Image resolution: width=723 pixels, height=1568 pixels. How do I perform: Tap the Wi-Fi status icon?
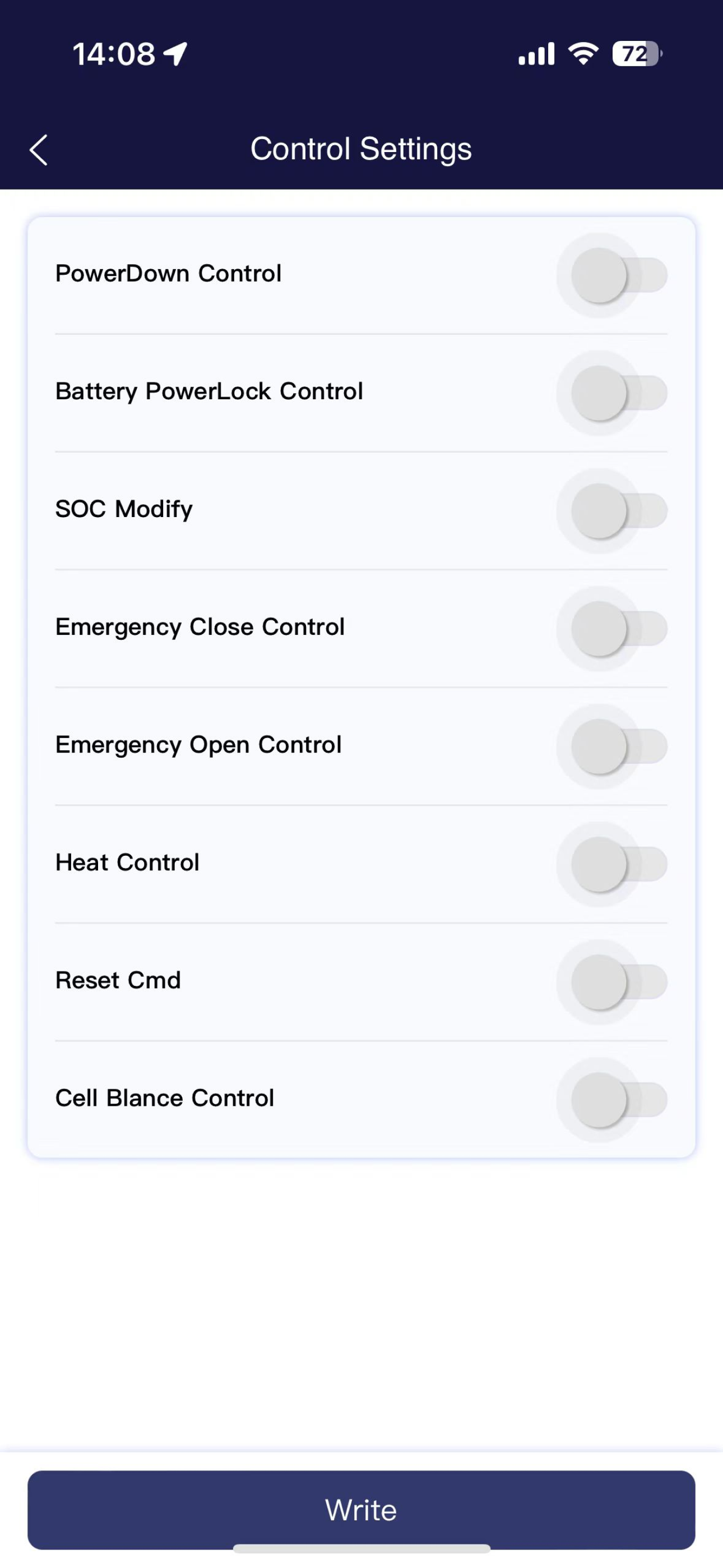pos(583,54)
